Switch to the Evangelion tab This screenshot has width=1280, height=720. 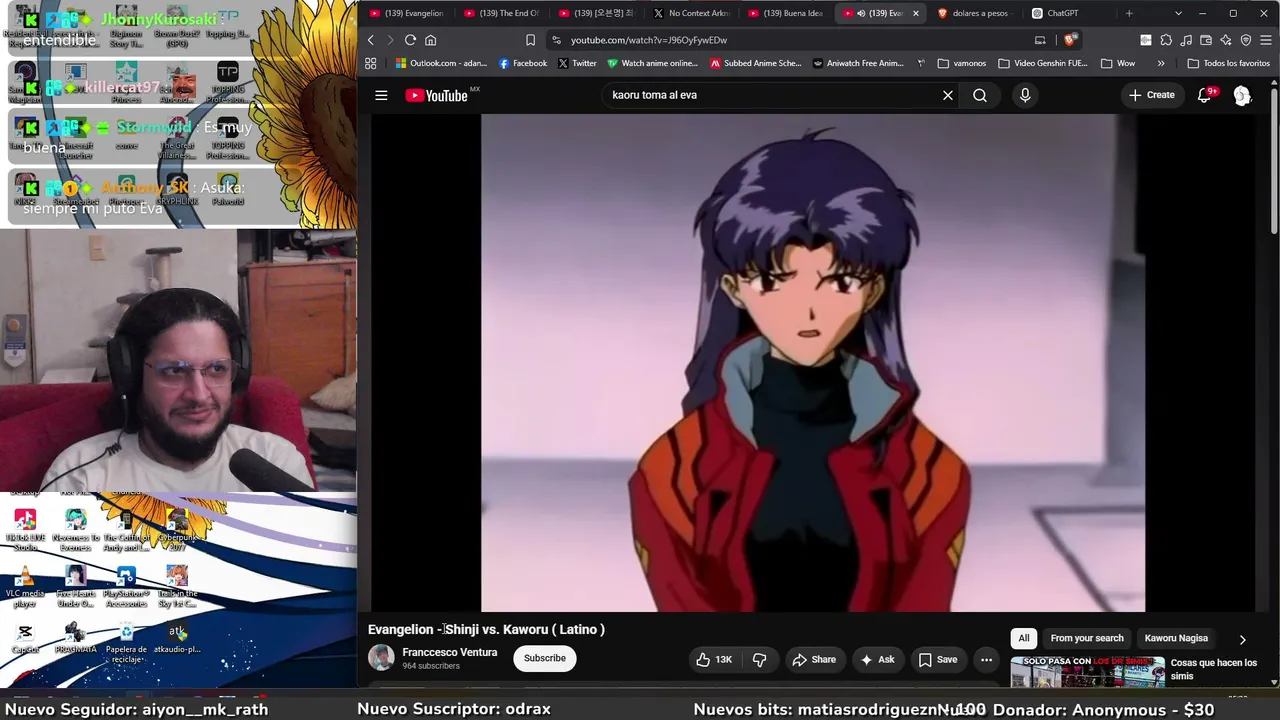pyautogui.click(x=407, y=13)
